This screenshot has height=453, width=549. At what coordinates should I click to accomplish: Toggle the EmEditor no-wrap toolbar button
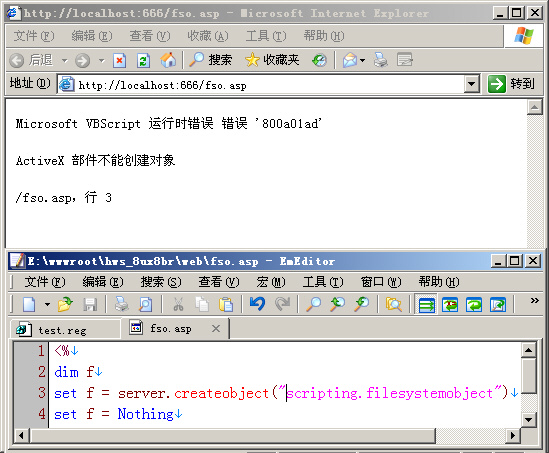coord(426,304)
